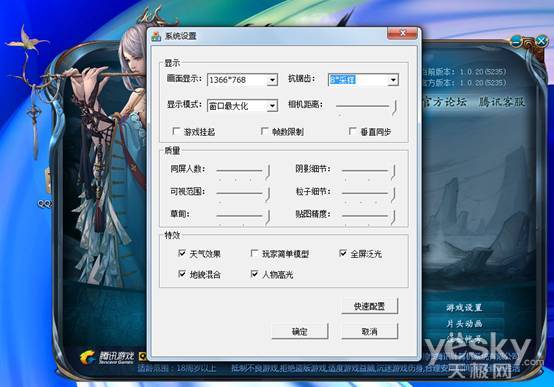
Task: Close the game launcher window
Action: click(541, 41)
